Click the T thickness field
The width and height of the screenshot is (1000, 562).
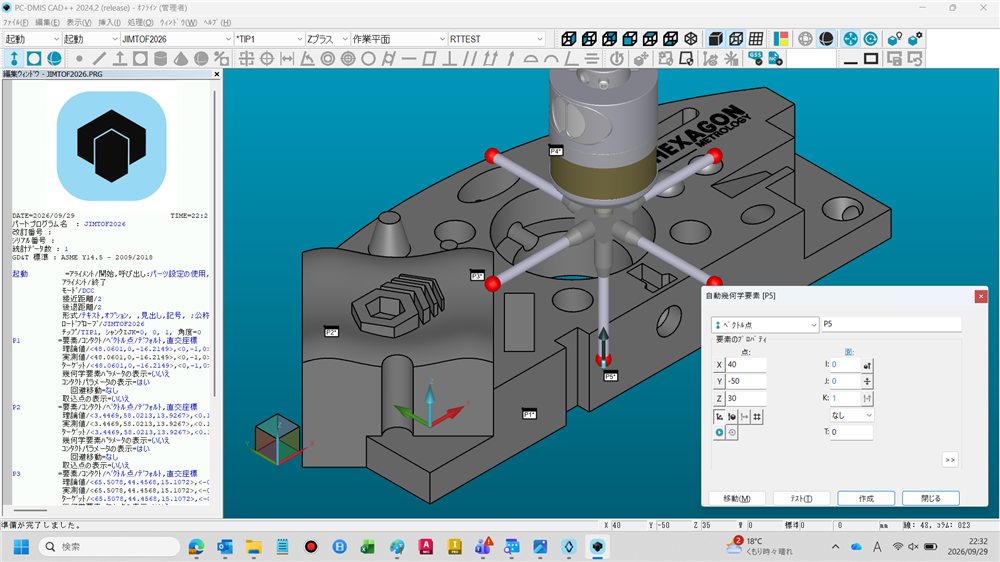pos(851,432)
